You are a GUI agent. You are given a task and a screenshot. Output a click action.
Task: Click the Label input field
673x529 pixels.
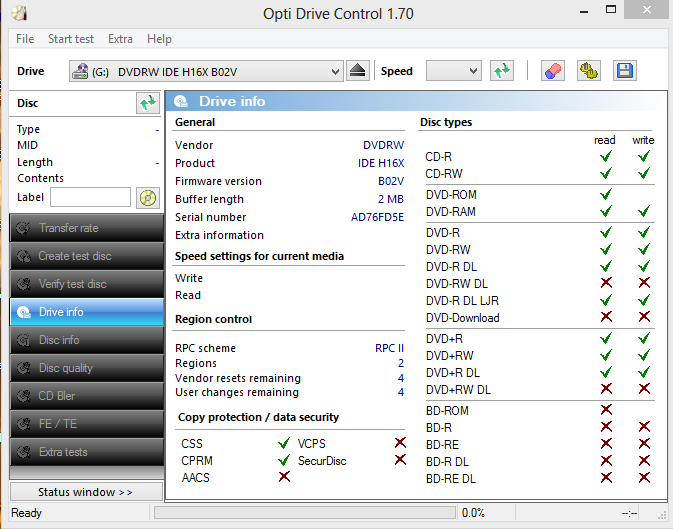coord(91,198)
